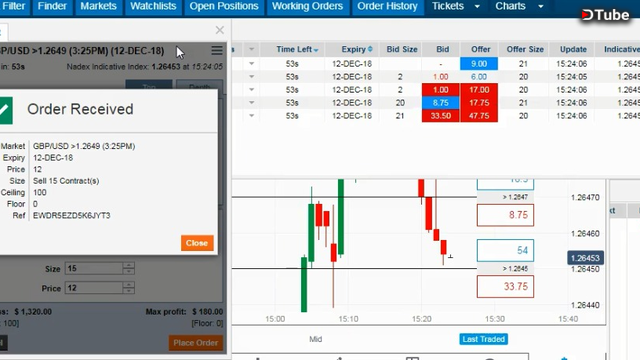Click the Update column header

click(x=573, y=49)
